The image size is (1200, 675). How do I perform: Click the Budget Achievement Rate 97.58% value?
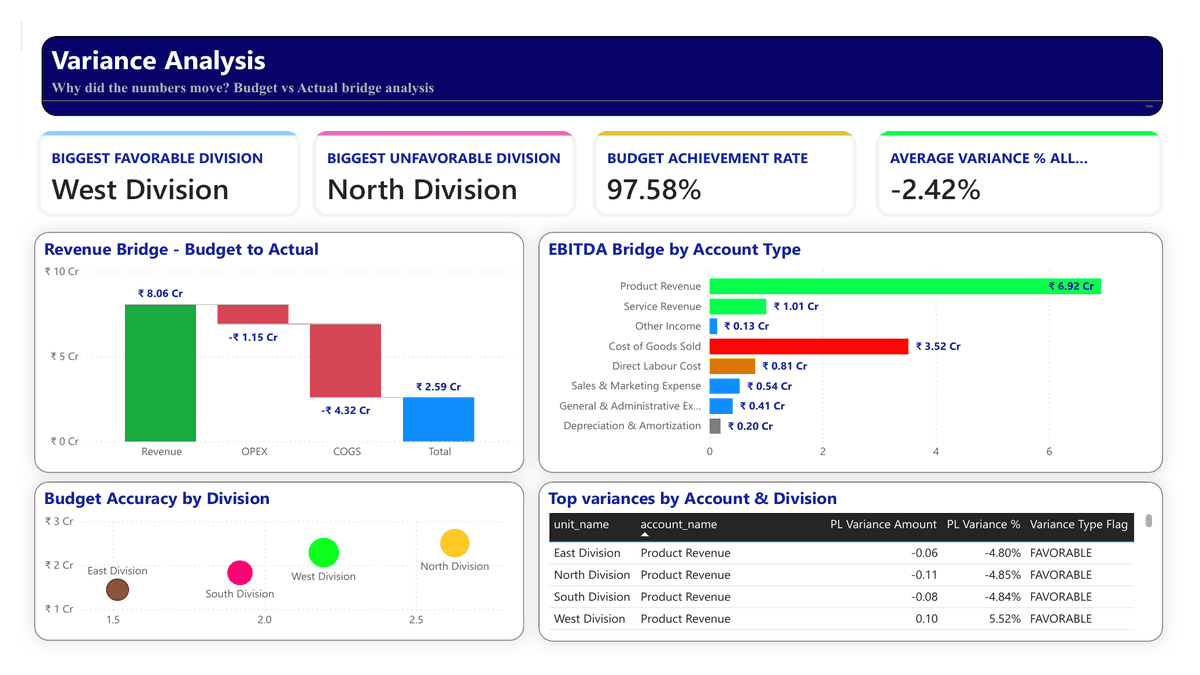click(654, 189)
